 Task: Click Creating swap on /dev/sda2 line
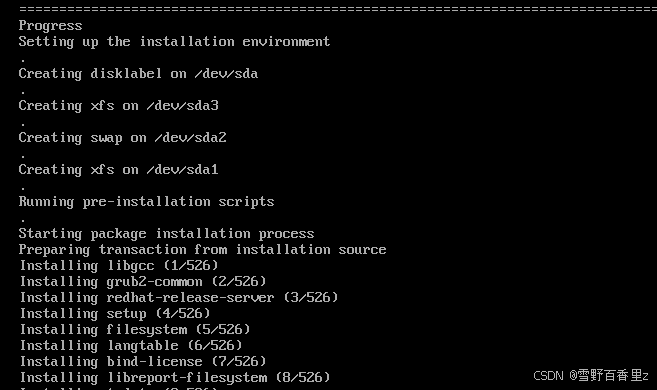tap(122, 137)
